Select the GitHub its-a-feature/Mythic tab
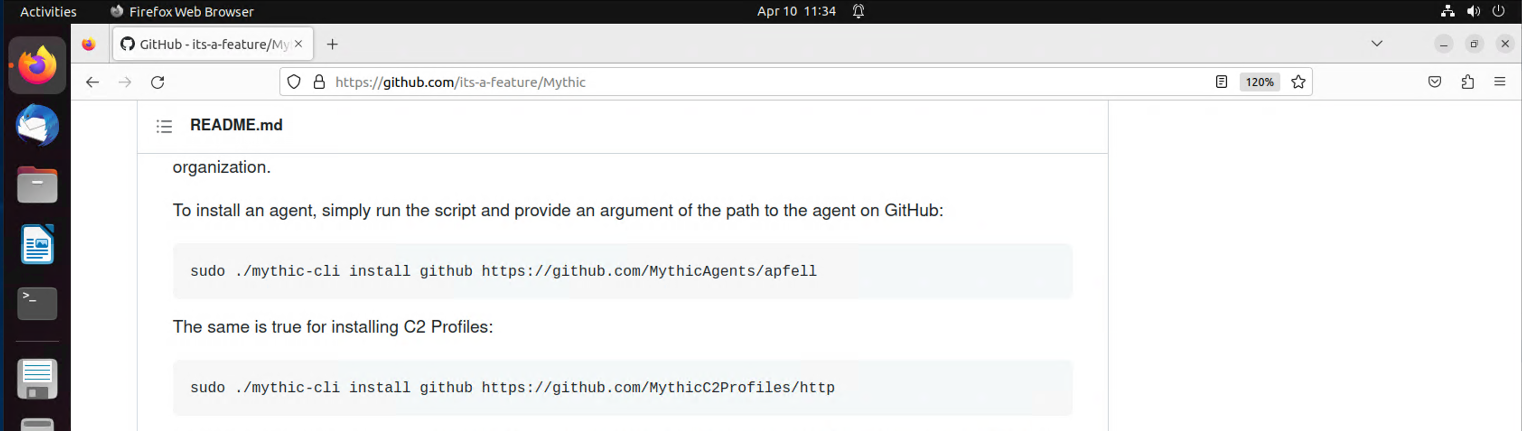Image resolution: width=1522 pixels, height=431 pixels. coord(210,44)
